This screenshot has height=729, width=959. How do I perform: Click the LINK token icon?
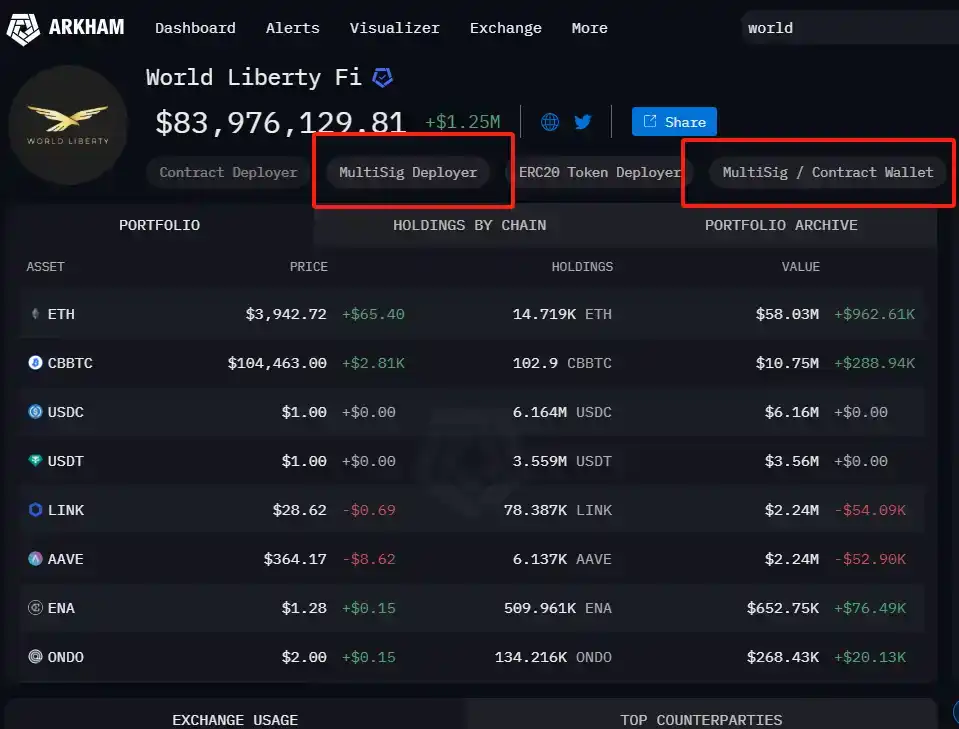[x=35, y=510]
